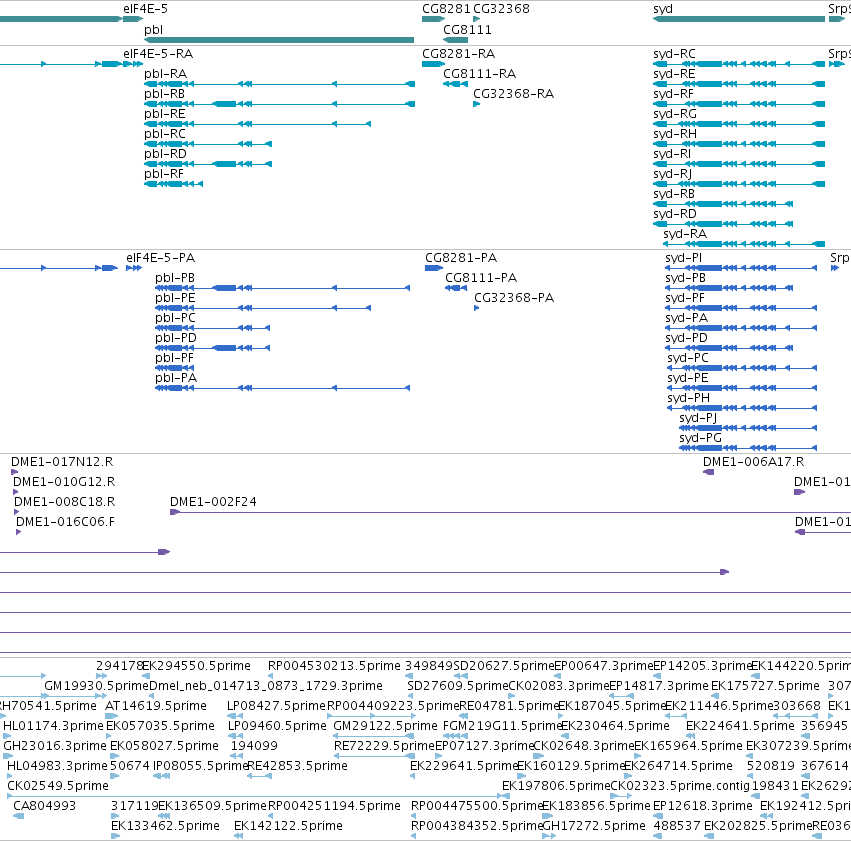Viewport: 851px width, 841px height.
Task: Select transcript syd-RE
Action: (x=739, y=84)
